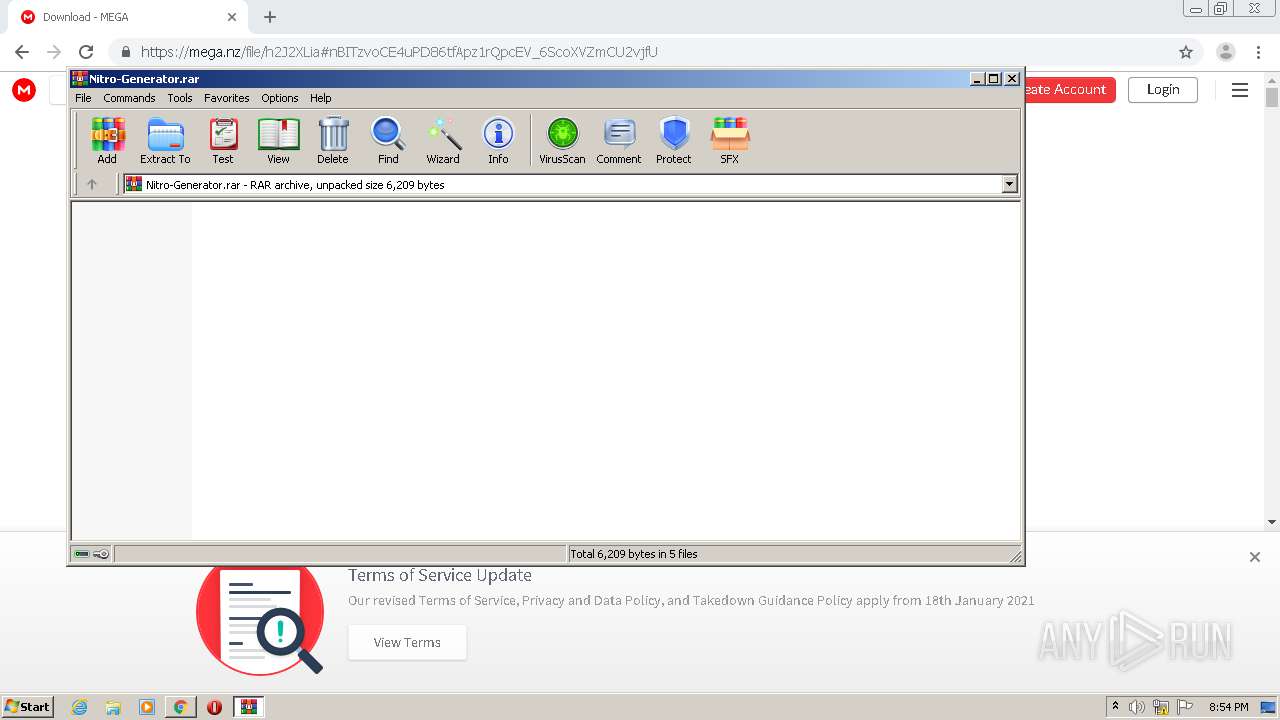Open the Comment tool
This screenshot has width=1280, height=720.
tap(619, 140)
